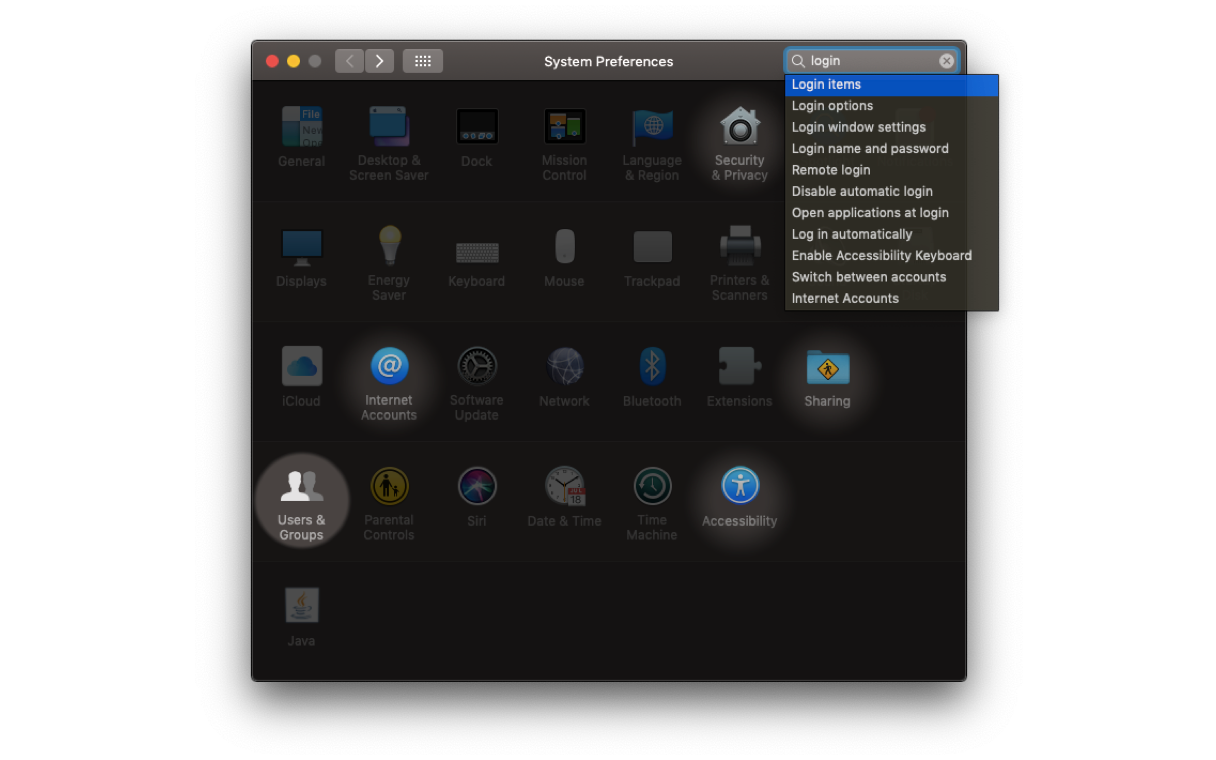Open the Java preference pane
1216x760 pixels.
301,617
